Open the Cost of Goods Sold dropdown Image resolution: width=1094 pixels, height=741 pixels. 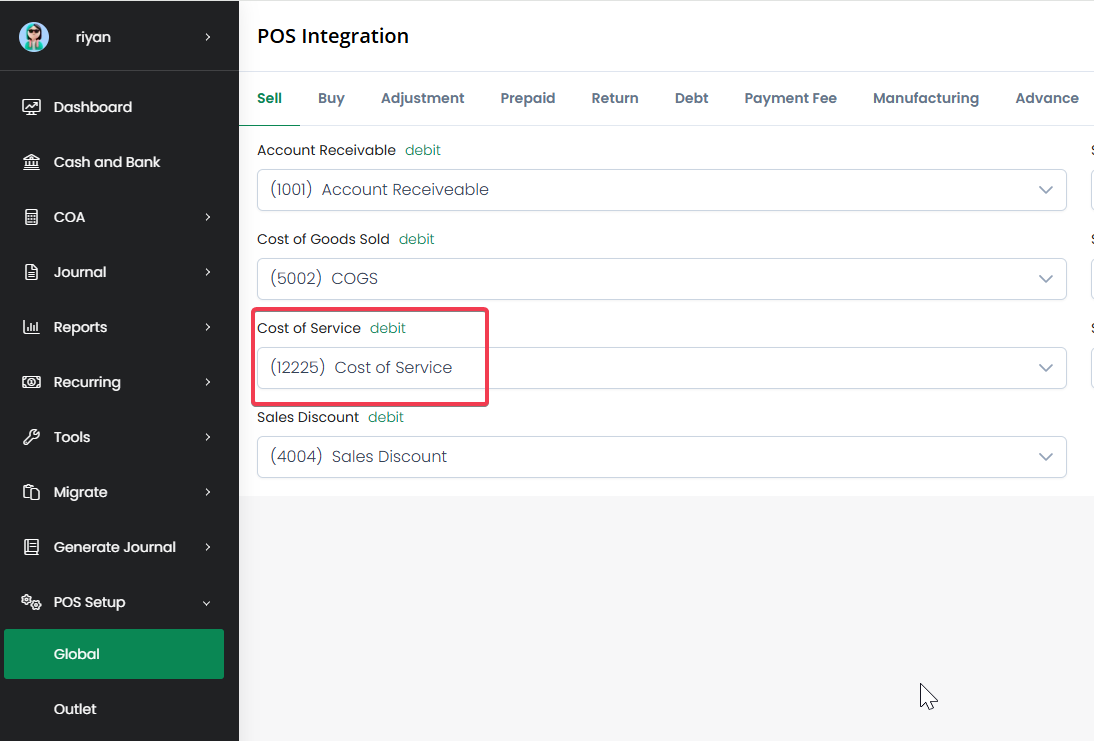[x=661, y=279]
